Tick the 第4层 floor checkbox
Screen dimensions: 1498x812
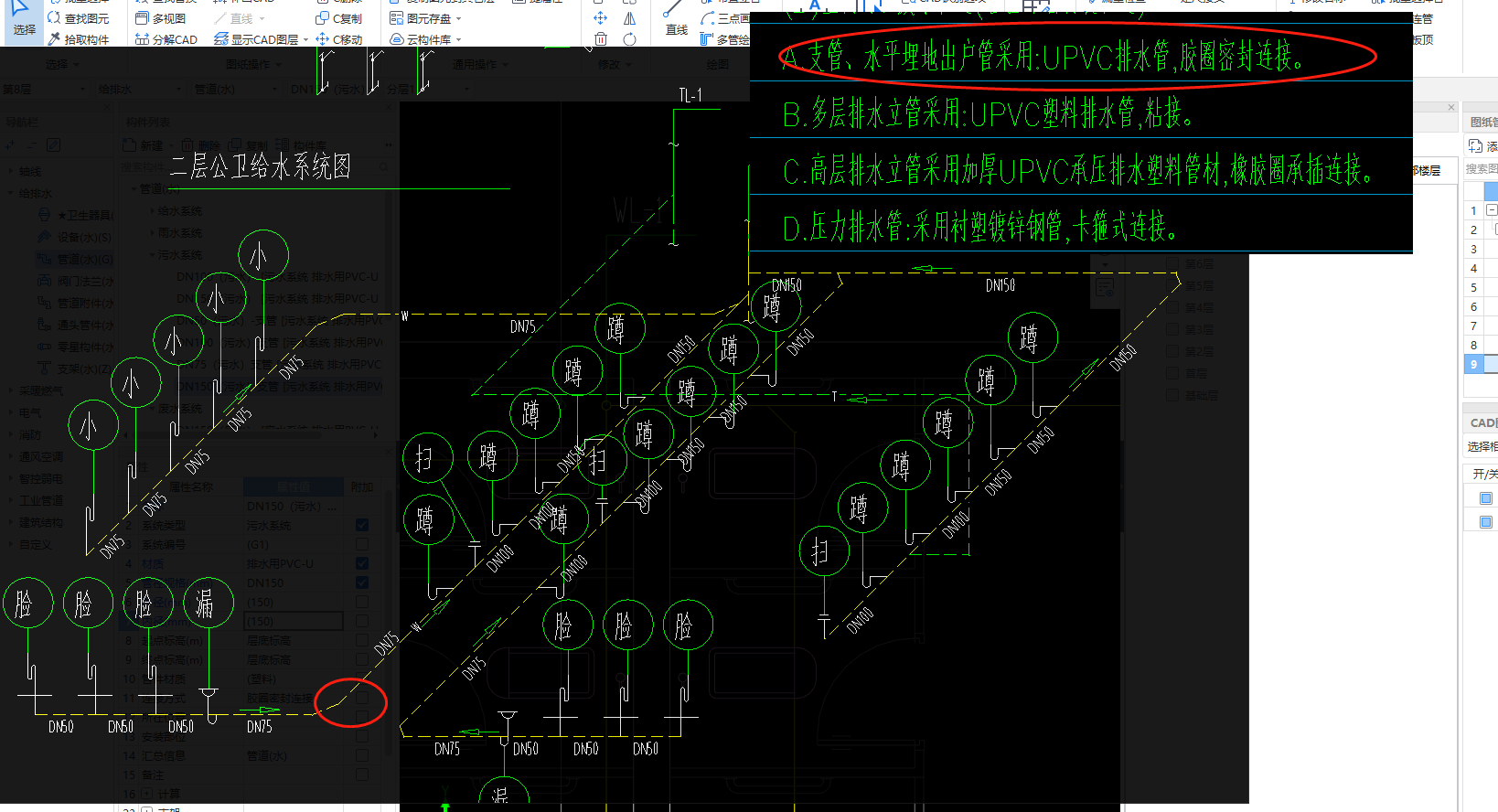(x=1173, y=308)
